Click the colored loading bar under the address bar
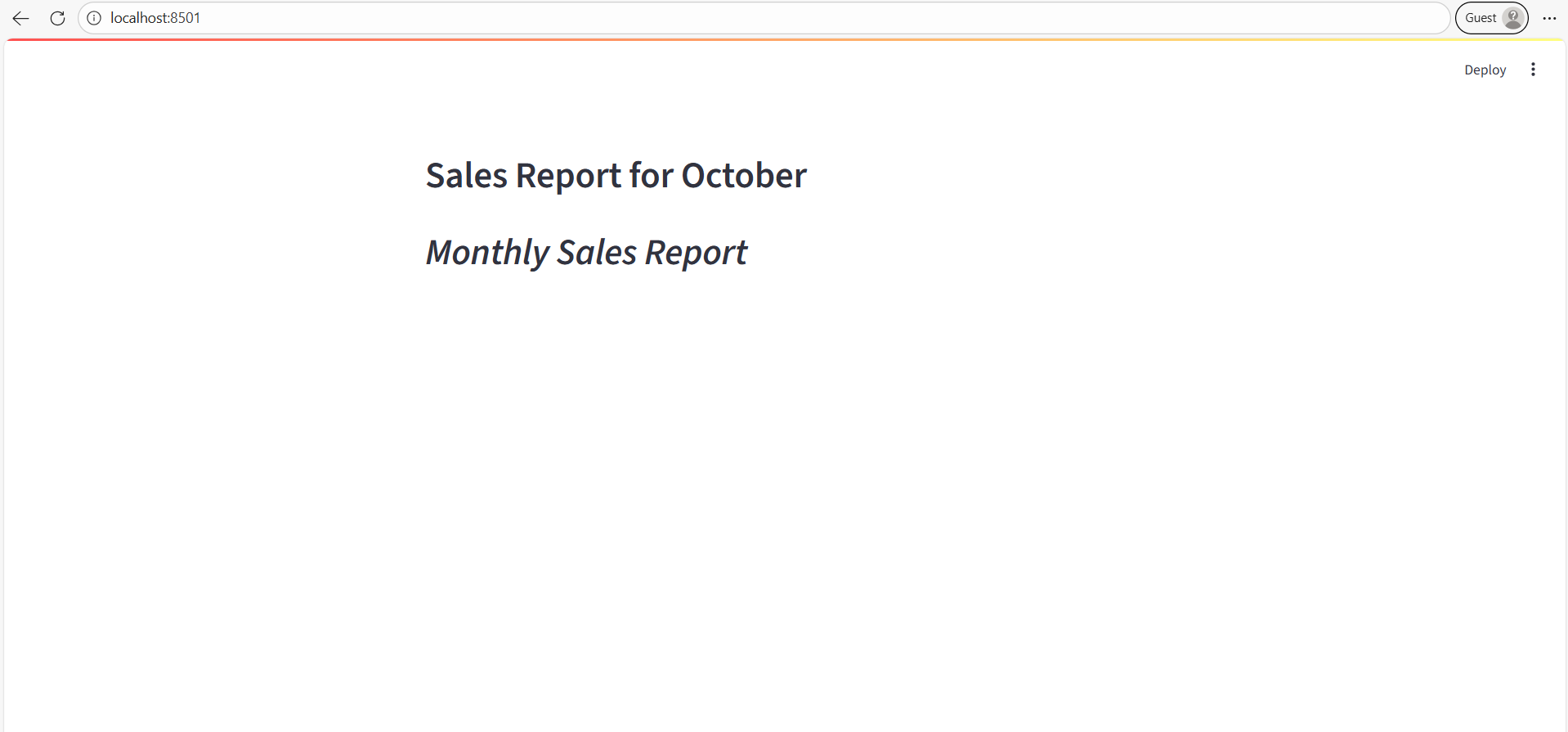 click(785, 39)
